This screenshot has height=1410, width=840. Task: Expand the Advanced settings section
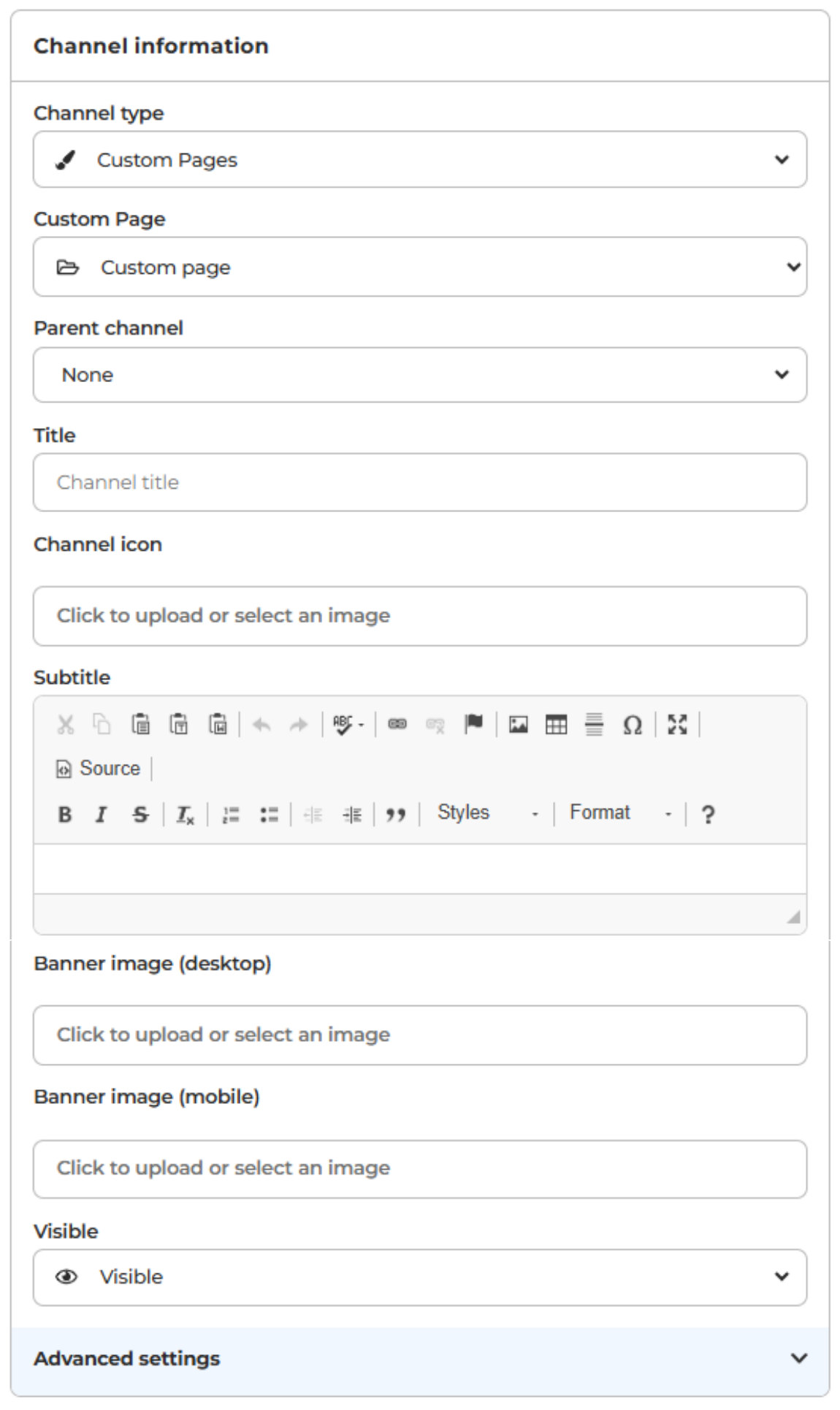(420, 1358)
